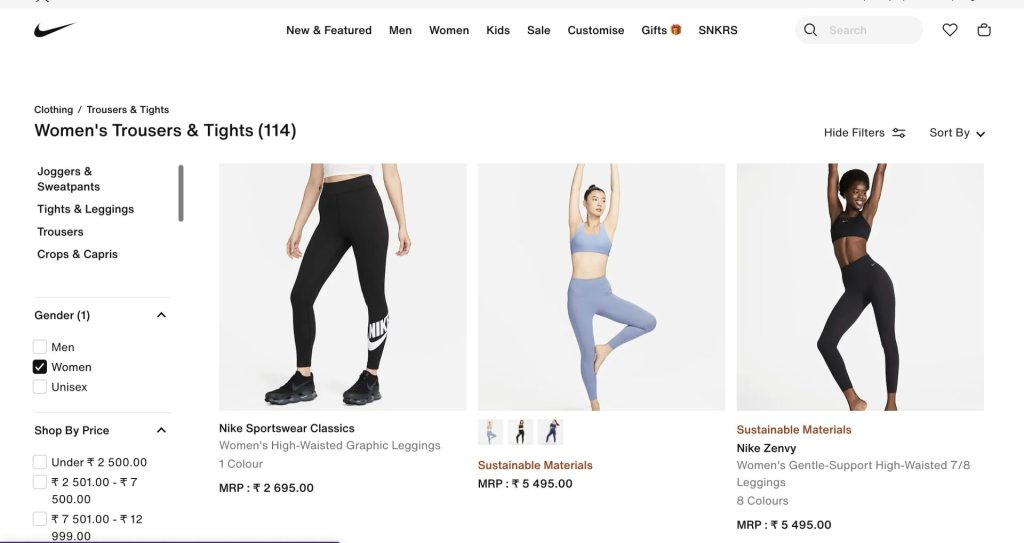1024x543 pixels.
Task: Collapse the Gender filter section
Action: click(161, 315)
